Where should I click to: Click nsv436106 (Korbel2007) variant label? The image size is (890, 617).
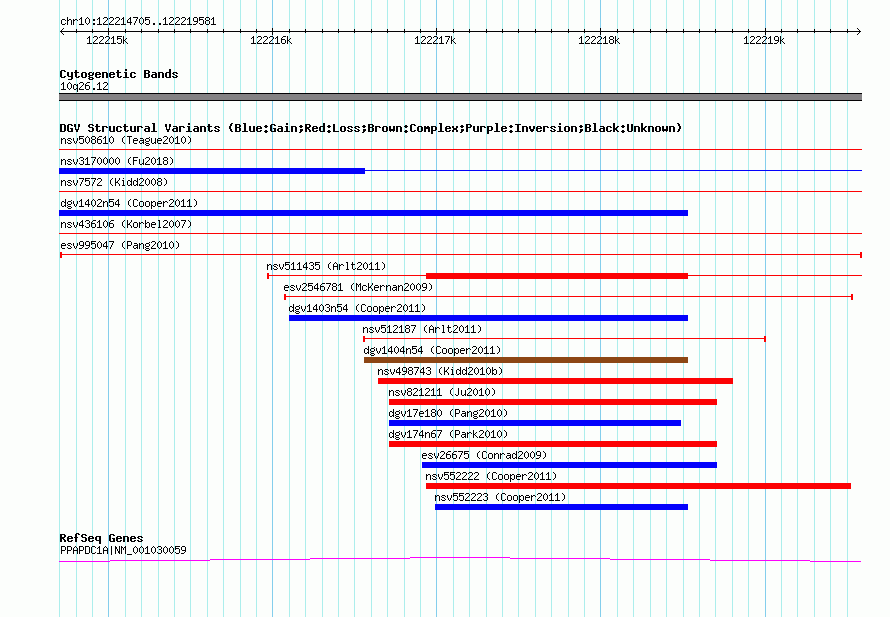pos(126,224)
